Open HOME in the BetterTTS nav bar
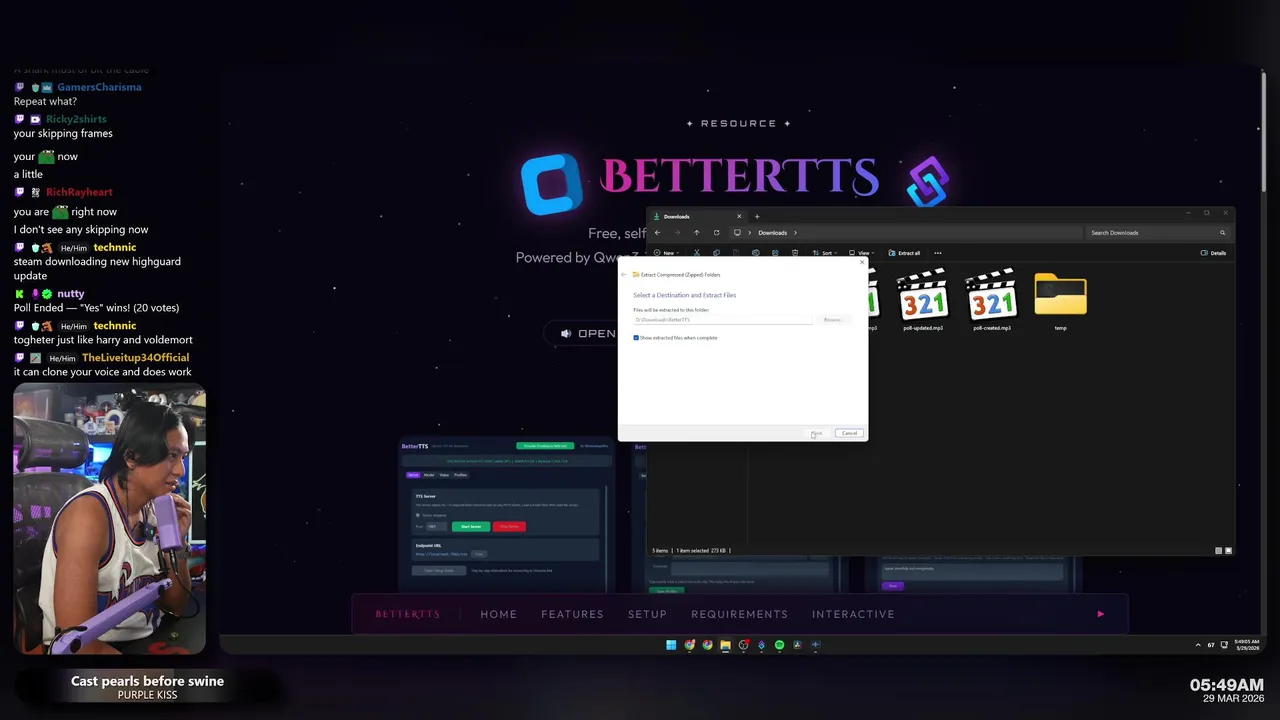This screenshot has height=720, width=1280. pos(498,614)
